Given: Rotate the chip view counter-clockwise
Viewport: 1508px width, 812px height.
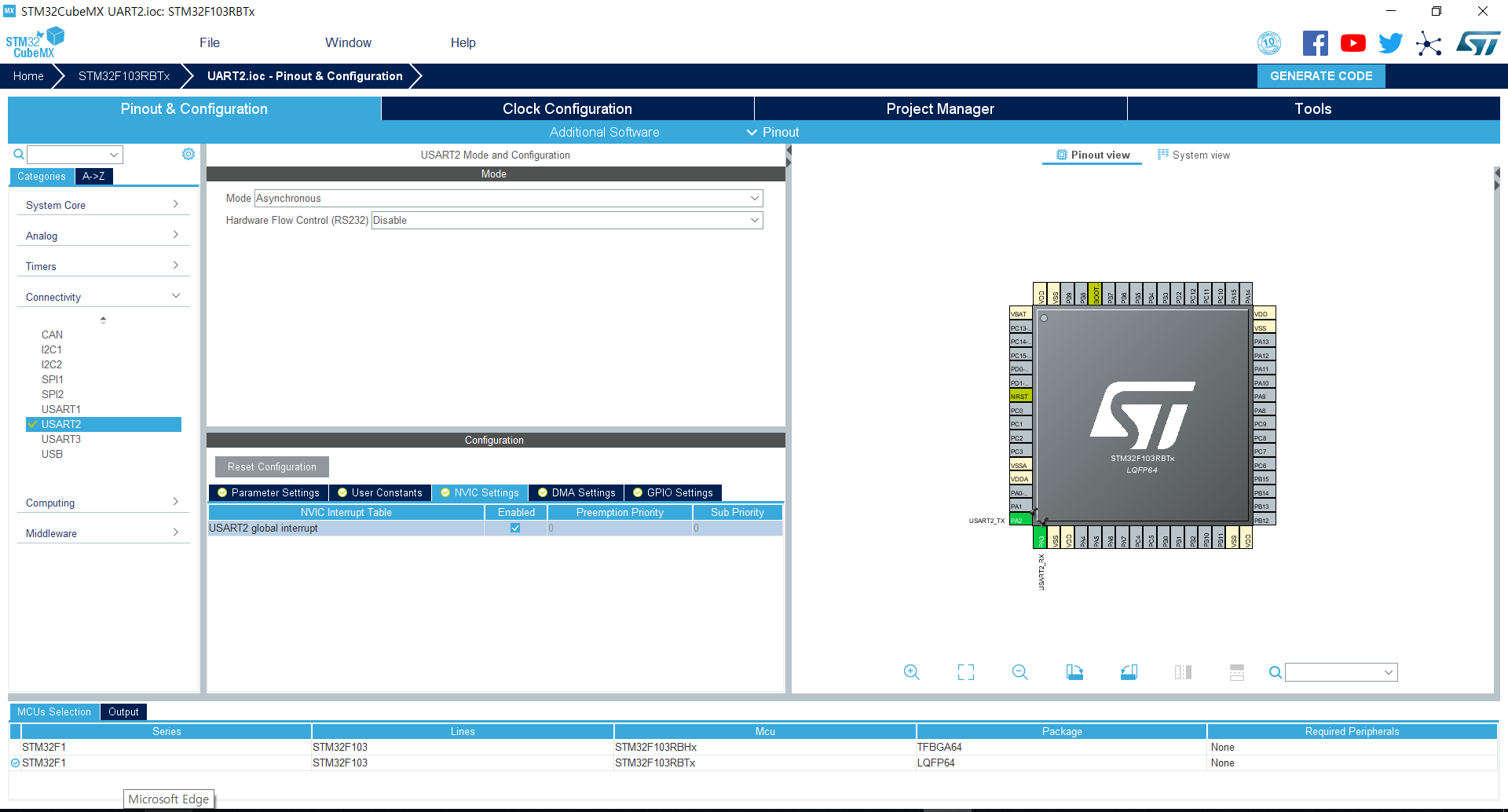Looking at the screenshot, I should [x=1129, y=672].
